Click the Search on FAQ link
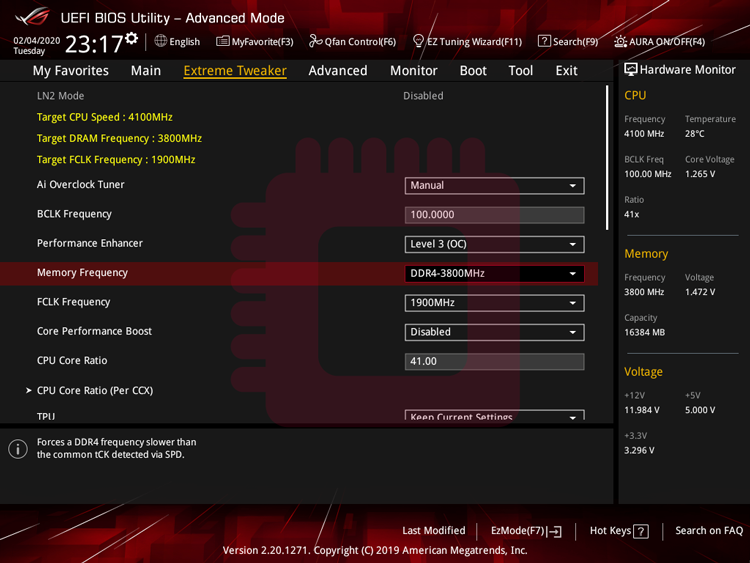The image size is (750, 563). [709, 531]
